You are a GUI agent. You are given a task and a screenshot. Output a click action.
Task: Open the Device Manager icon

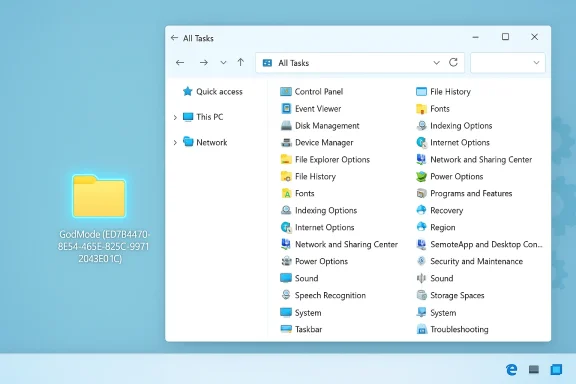(x=286, y=143)
